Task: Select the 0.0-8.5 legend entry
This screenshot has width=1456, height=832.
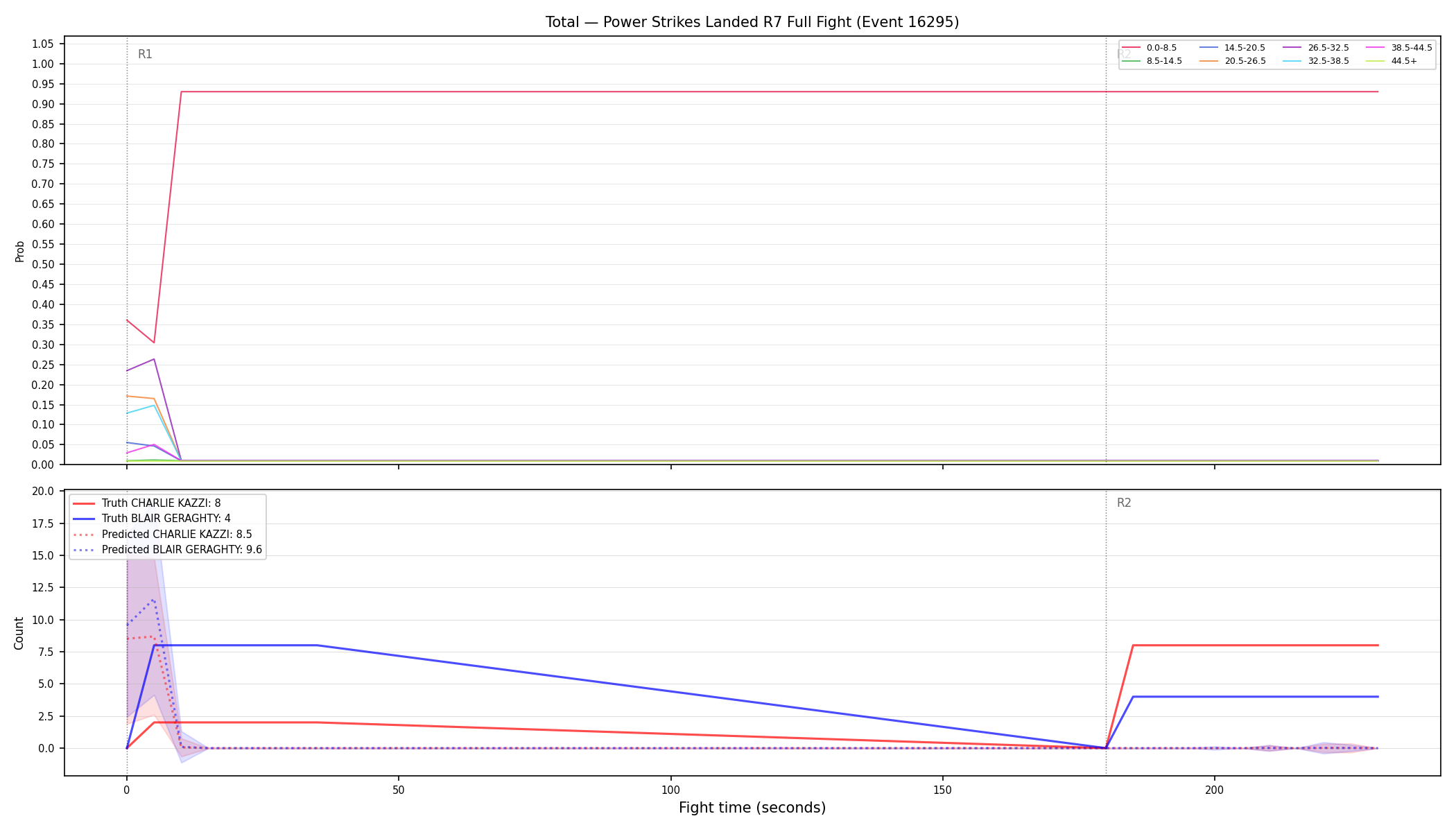Action: [1150, 48]
